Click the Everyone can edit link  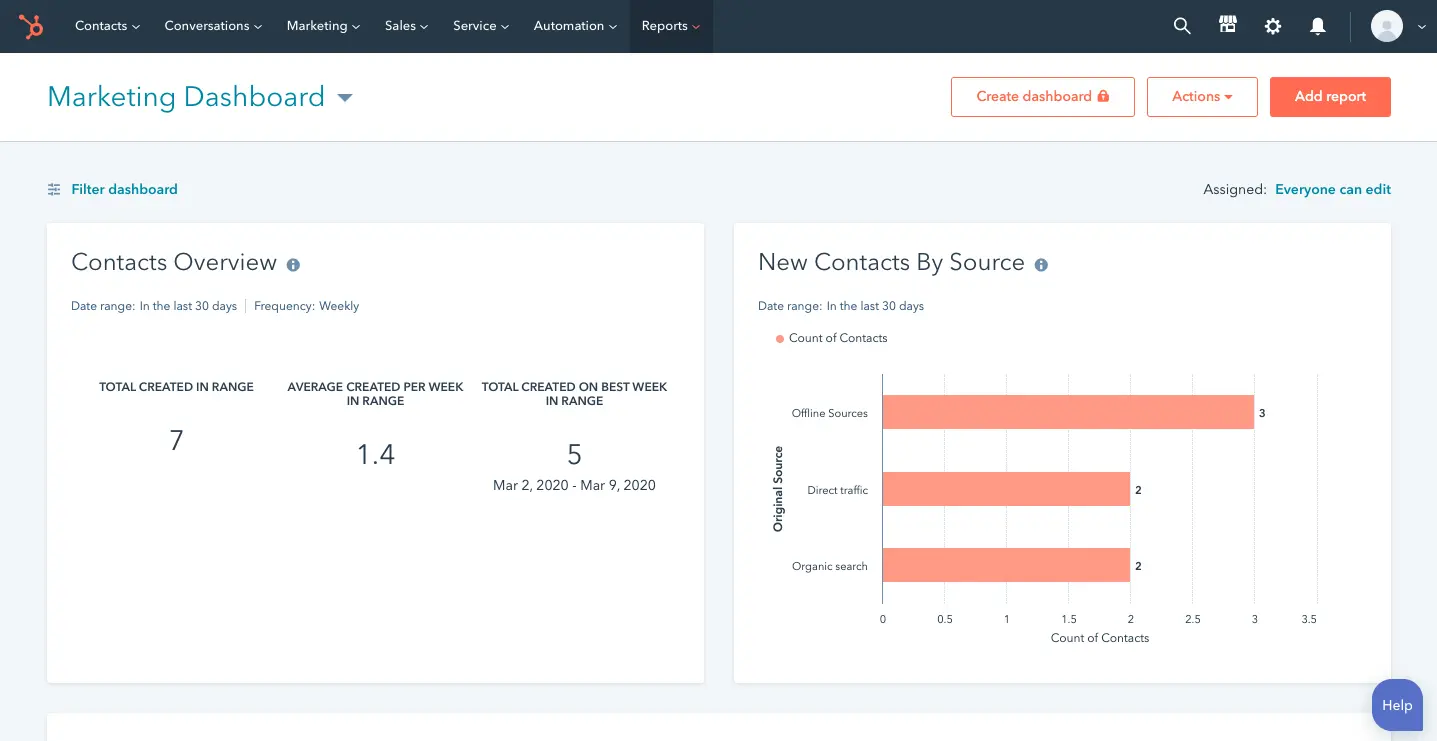1332,189
